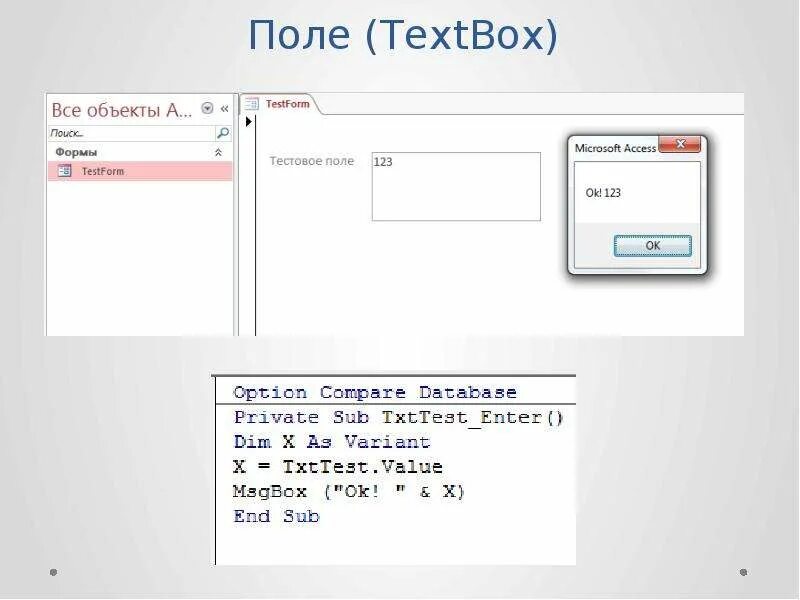The width and height of the screenshot is (800, 600).
Task: Open the navigation pane category dropdown arrow
Action: [x=207, y=108]
